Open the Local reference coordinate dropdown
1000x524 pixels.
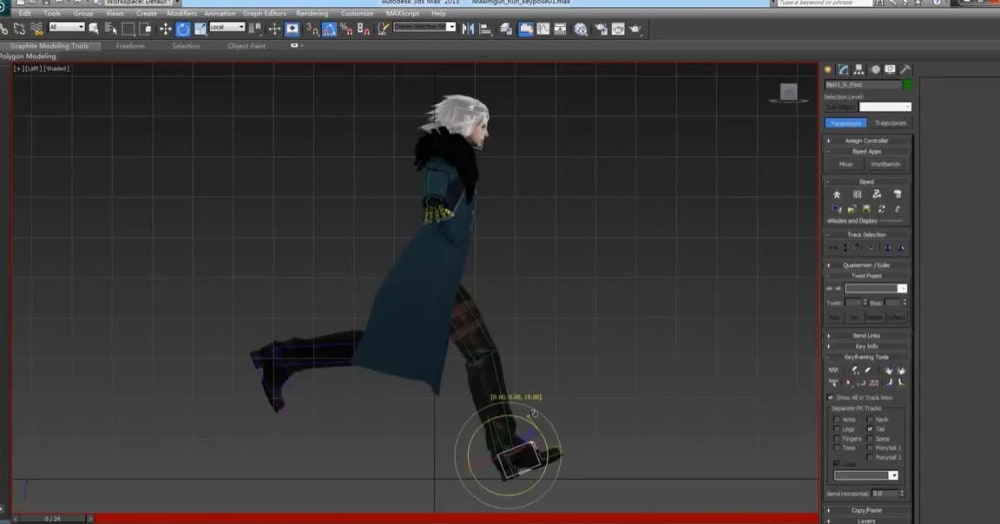(228, 27)
